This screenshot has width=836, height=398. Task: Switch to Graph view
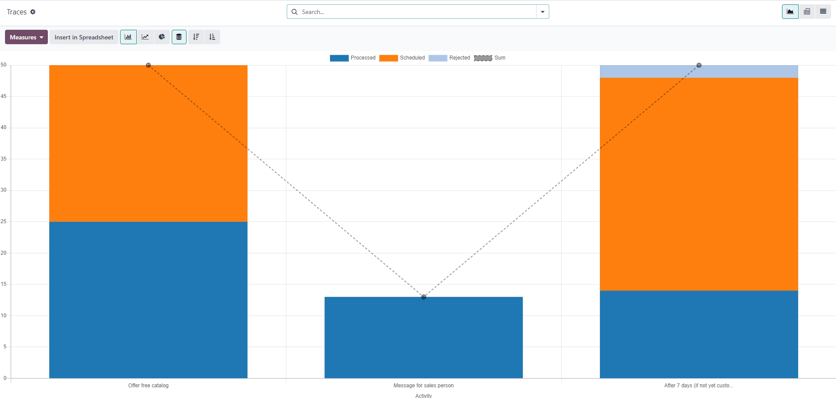790,12
